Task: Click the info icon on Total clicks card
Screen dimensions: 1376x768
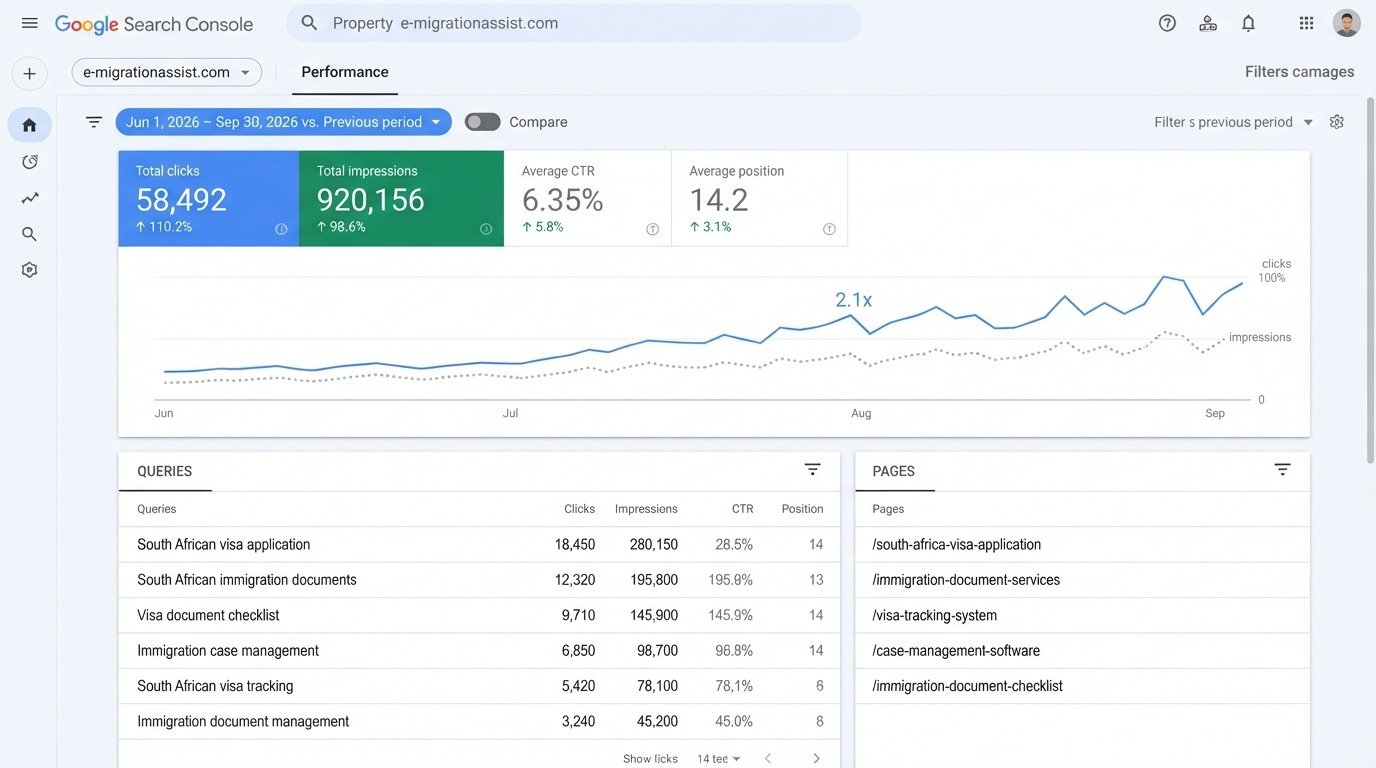Action: [281, 229]
